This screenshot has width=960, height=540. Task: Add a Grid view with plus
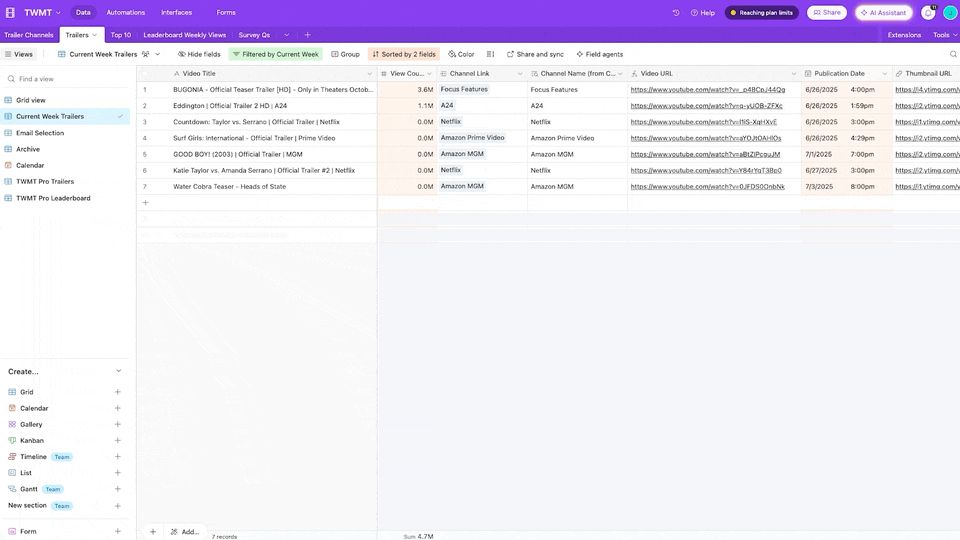click(118, 392)
